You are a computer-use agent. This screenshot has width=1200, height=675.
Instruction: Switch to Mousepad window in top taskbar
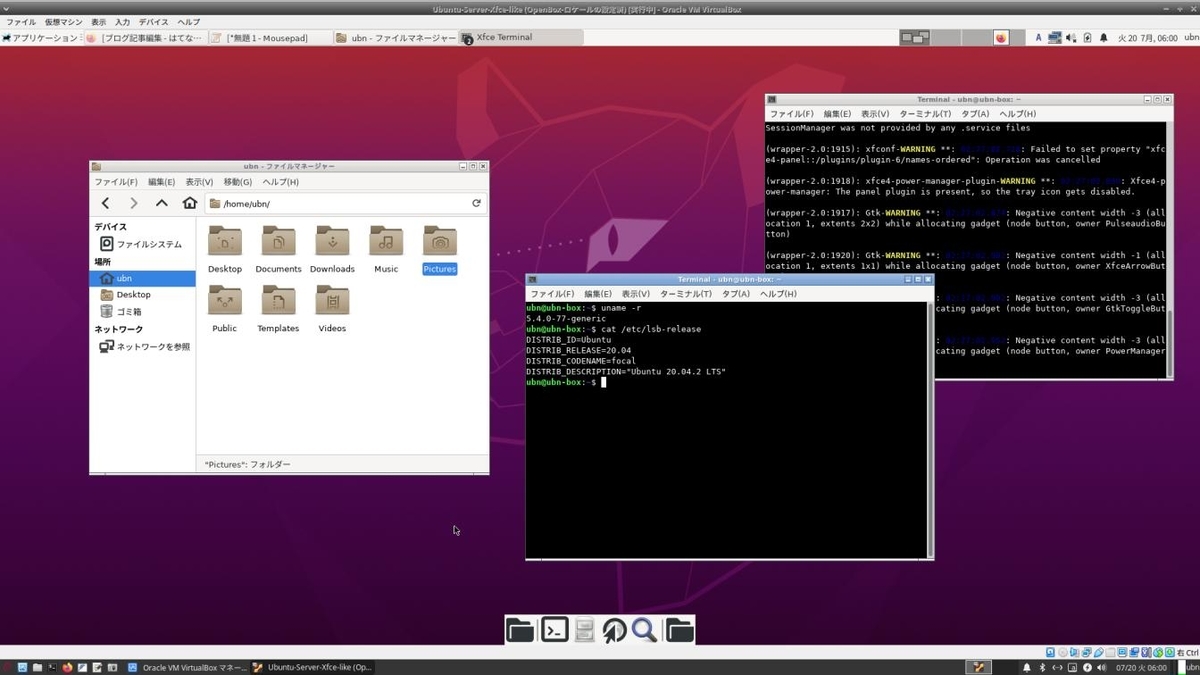pos(266,38)
